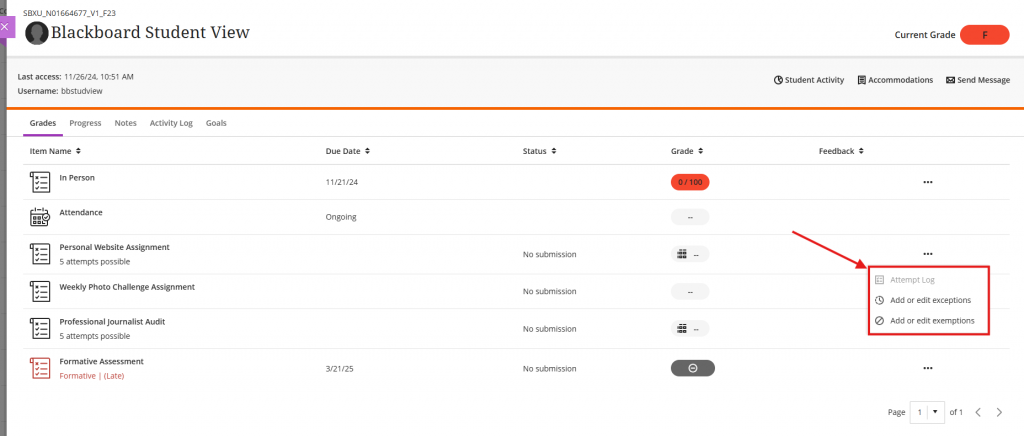The width and height of the screenshot is (1024, 436).
Task: Switch to the Progress tab
Action: pos(86,123)
